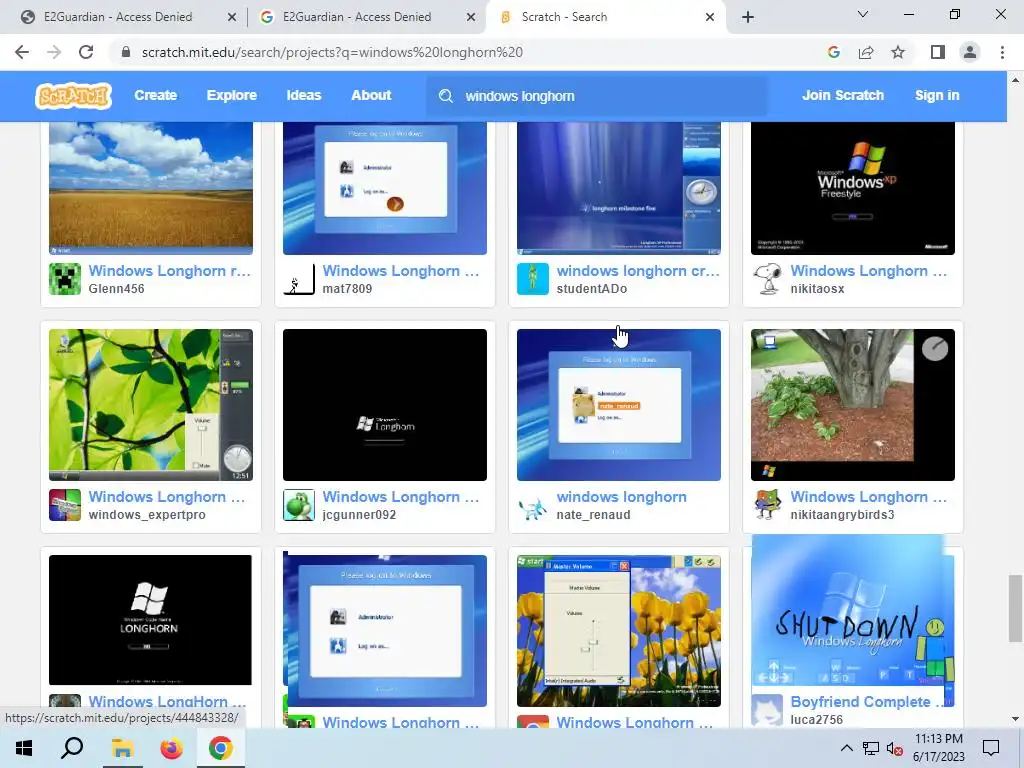Image resolution: width=1024 pixels, height=768 pixels.
Task: Open the yellow tulips project thumbnail
Action: 618,631
